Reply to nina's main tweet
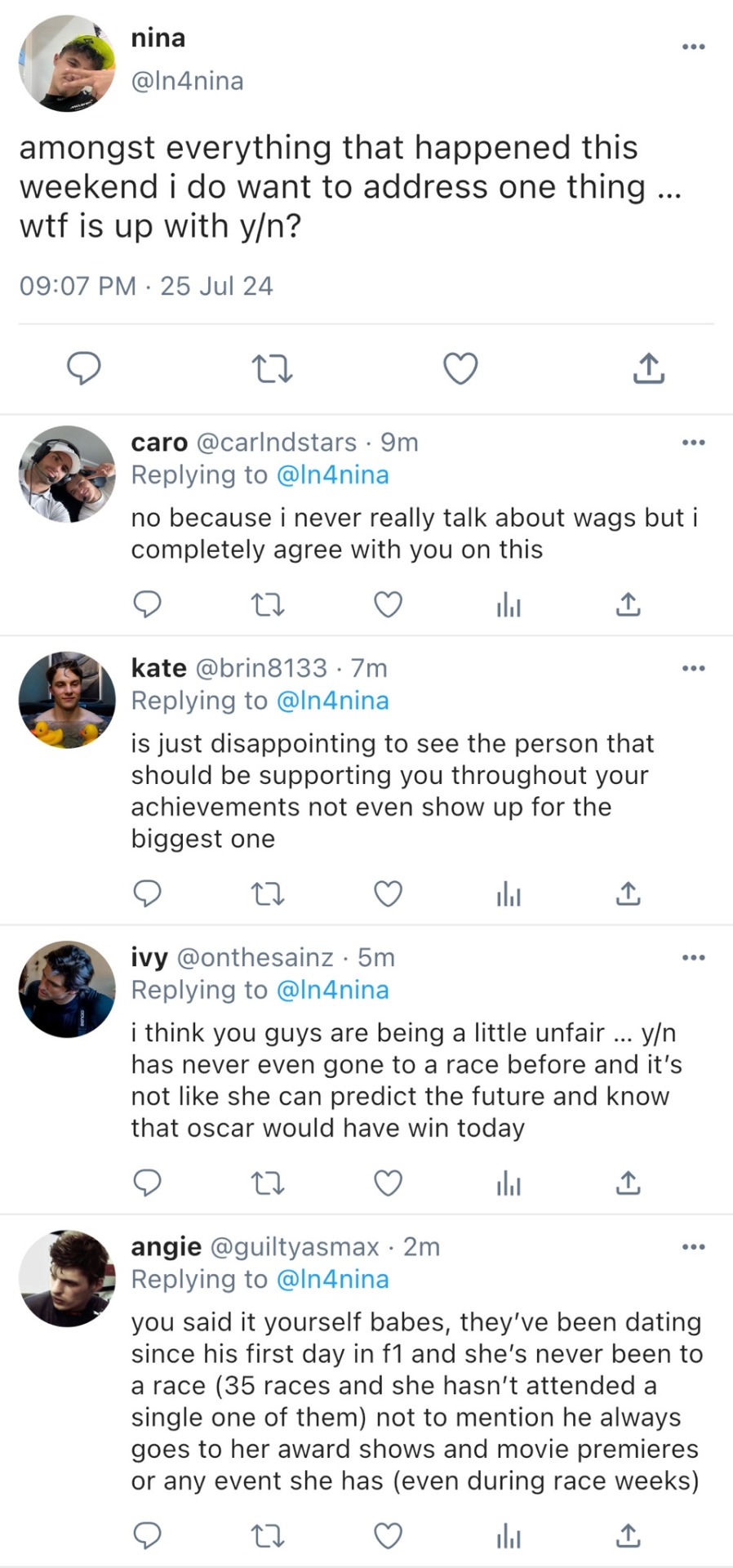 tap(83, 368)
